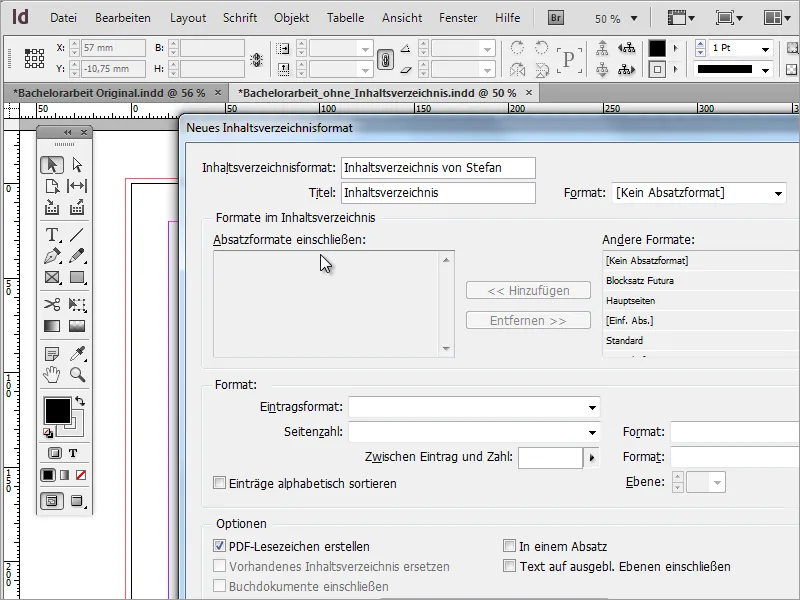Open the Seitenzahl dropdown
The image size is (800, 600).
coord(474,432)
